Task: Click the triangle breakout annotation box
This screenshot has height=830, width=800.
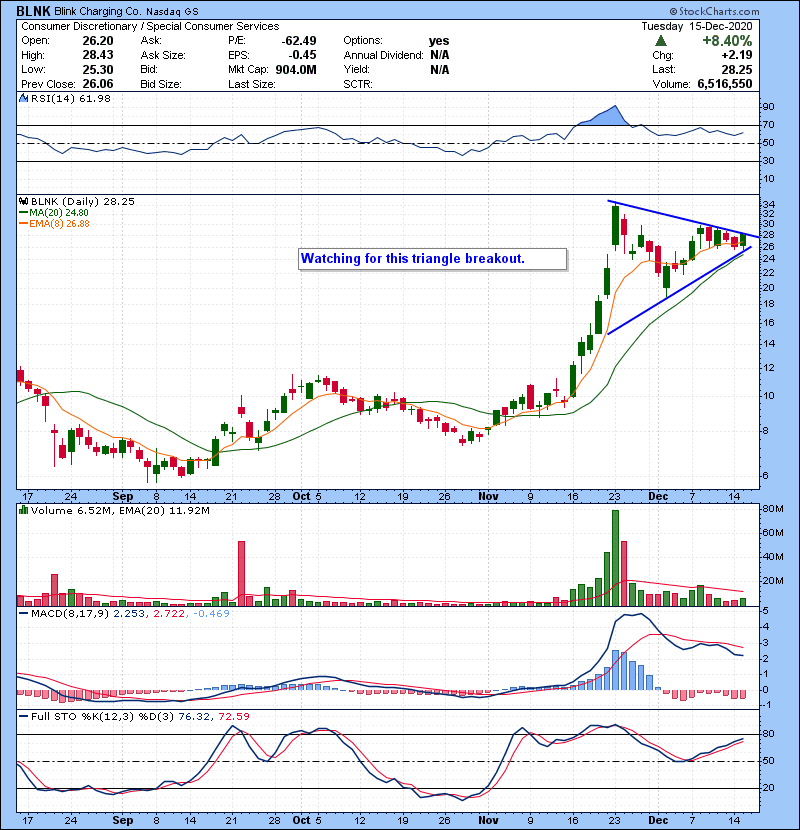Action: 433,259
